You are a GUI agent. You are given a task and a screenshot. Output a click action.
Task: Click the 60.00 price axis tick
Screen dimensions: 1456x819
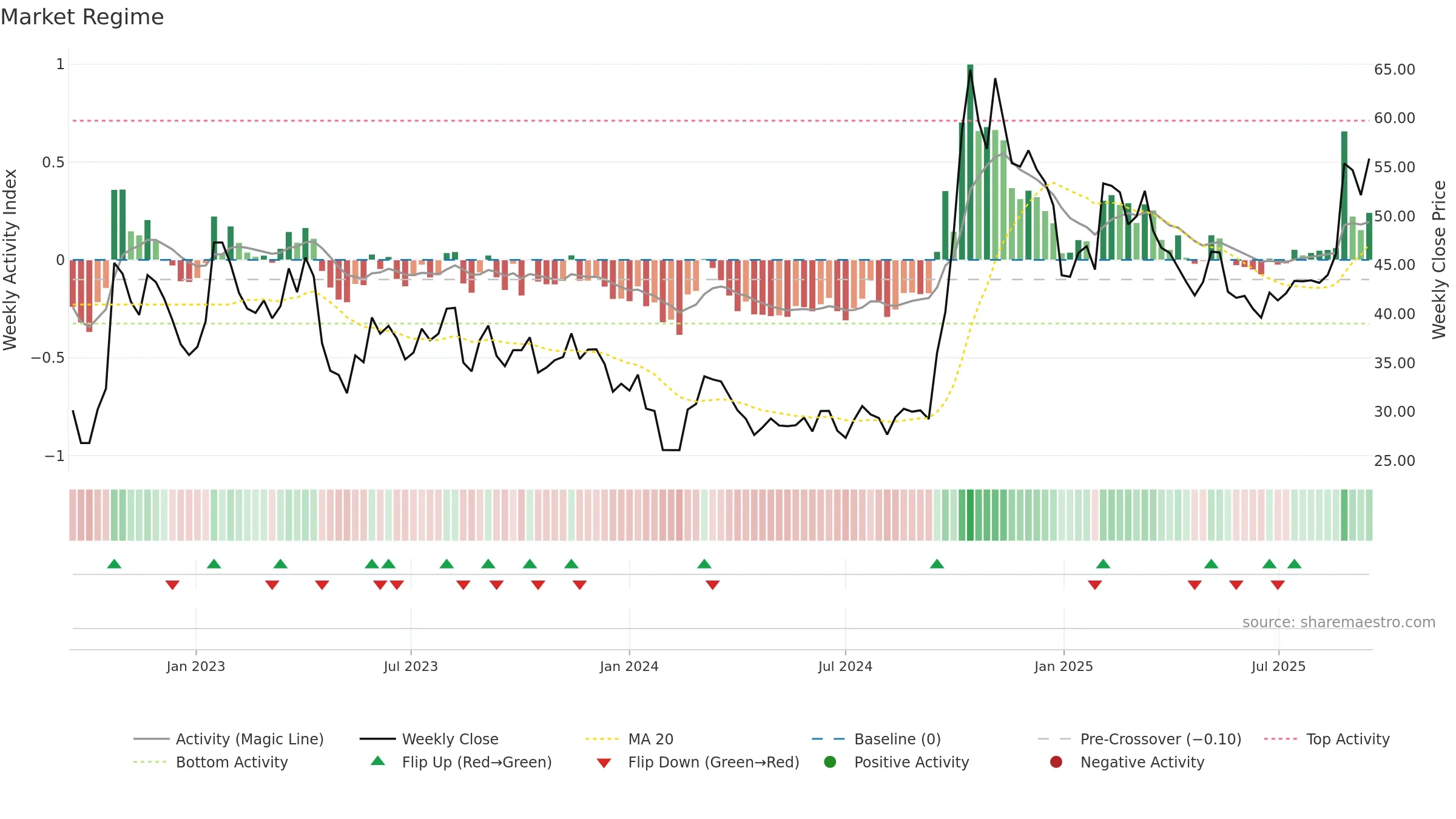point(1395,118)
